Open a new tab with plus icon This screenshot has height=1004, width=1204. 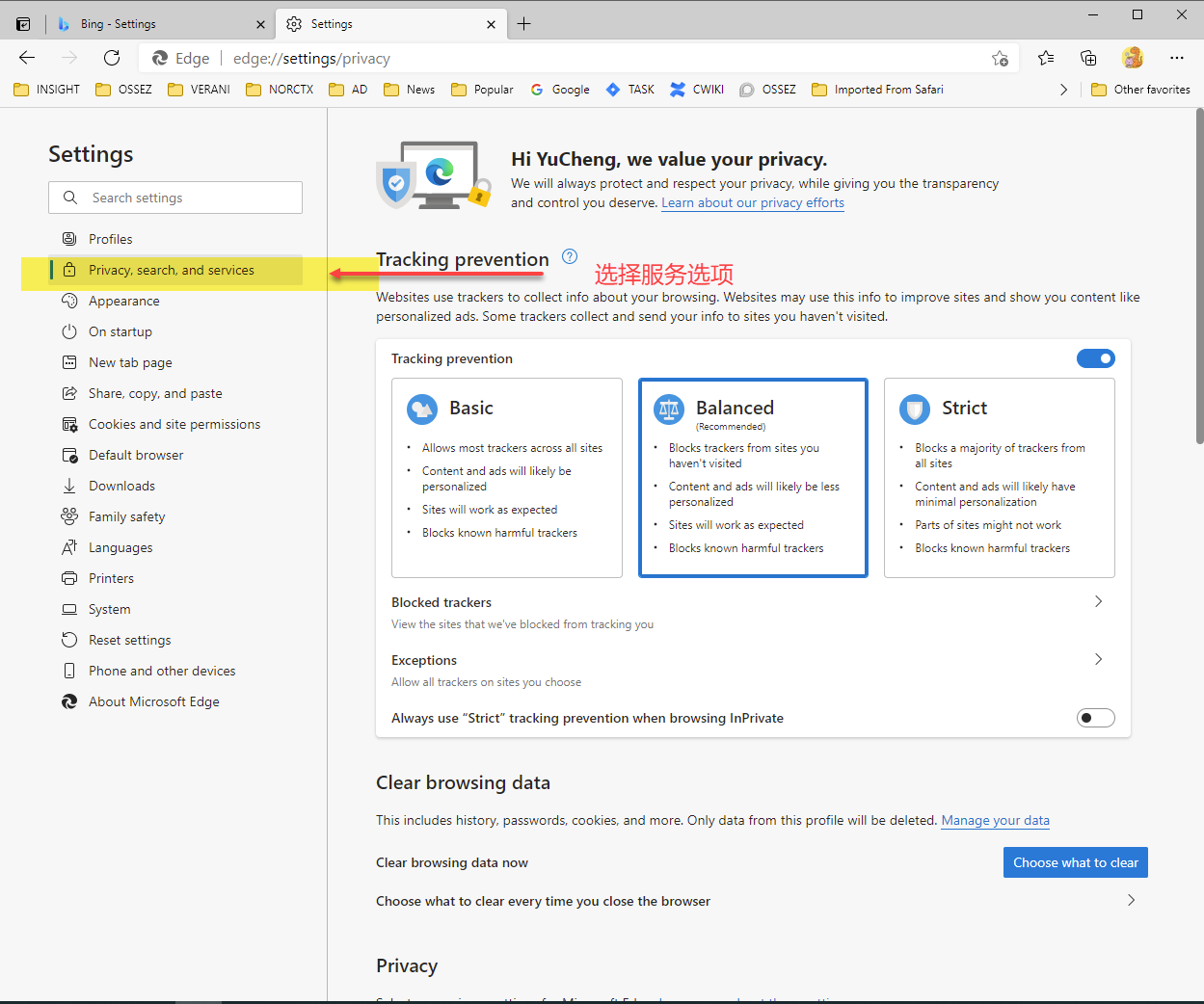[523, 24]
